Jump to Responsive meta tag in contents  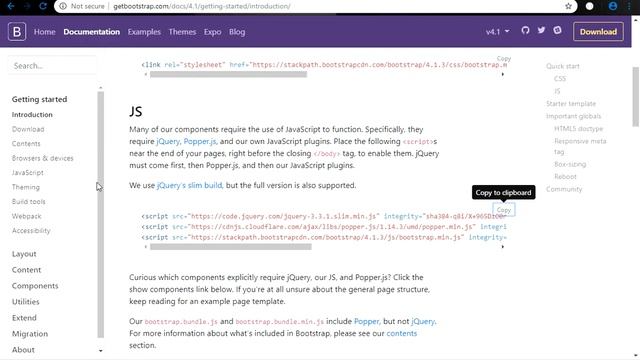pos(580,146)
